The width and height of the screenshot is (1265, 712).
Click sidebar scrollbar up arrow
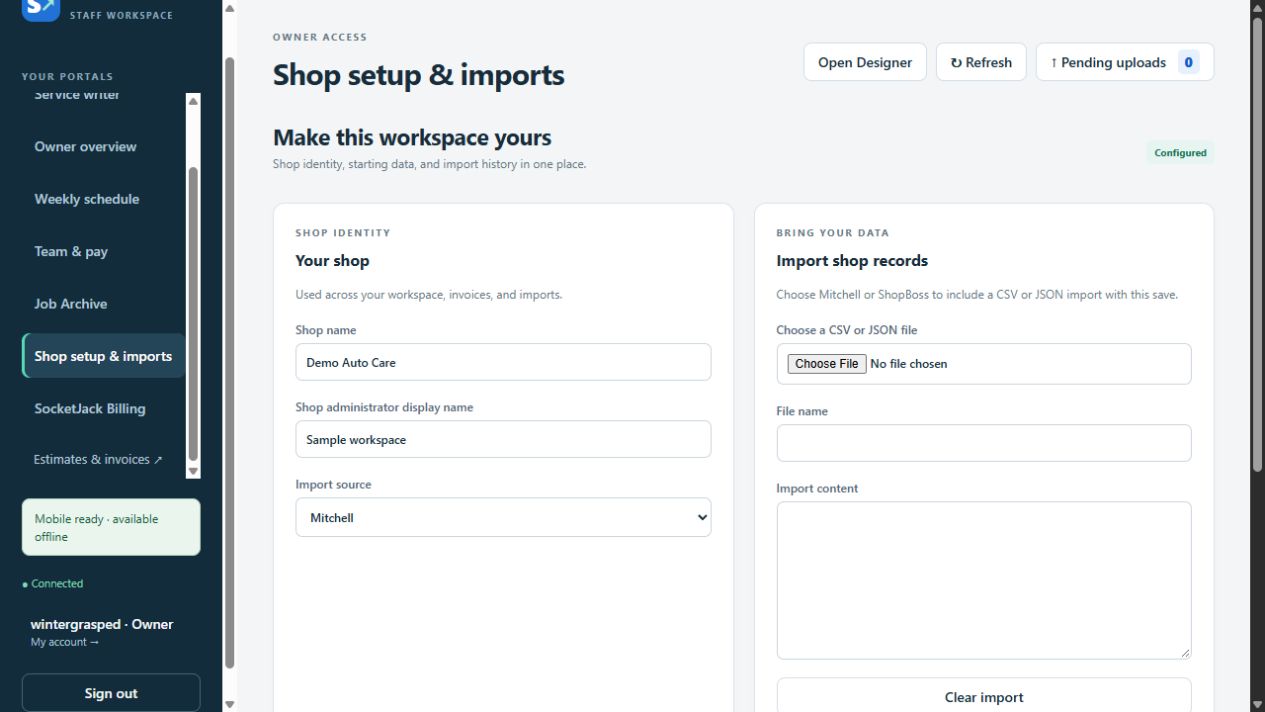(229, 9)
